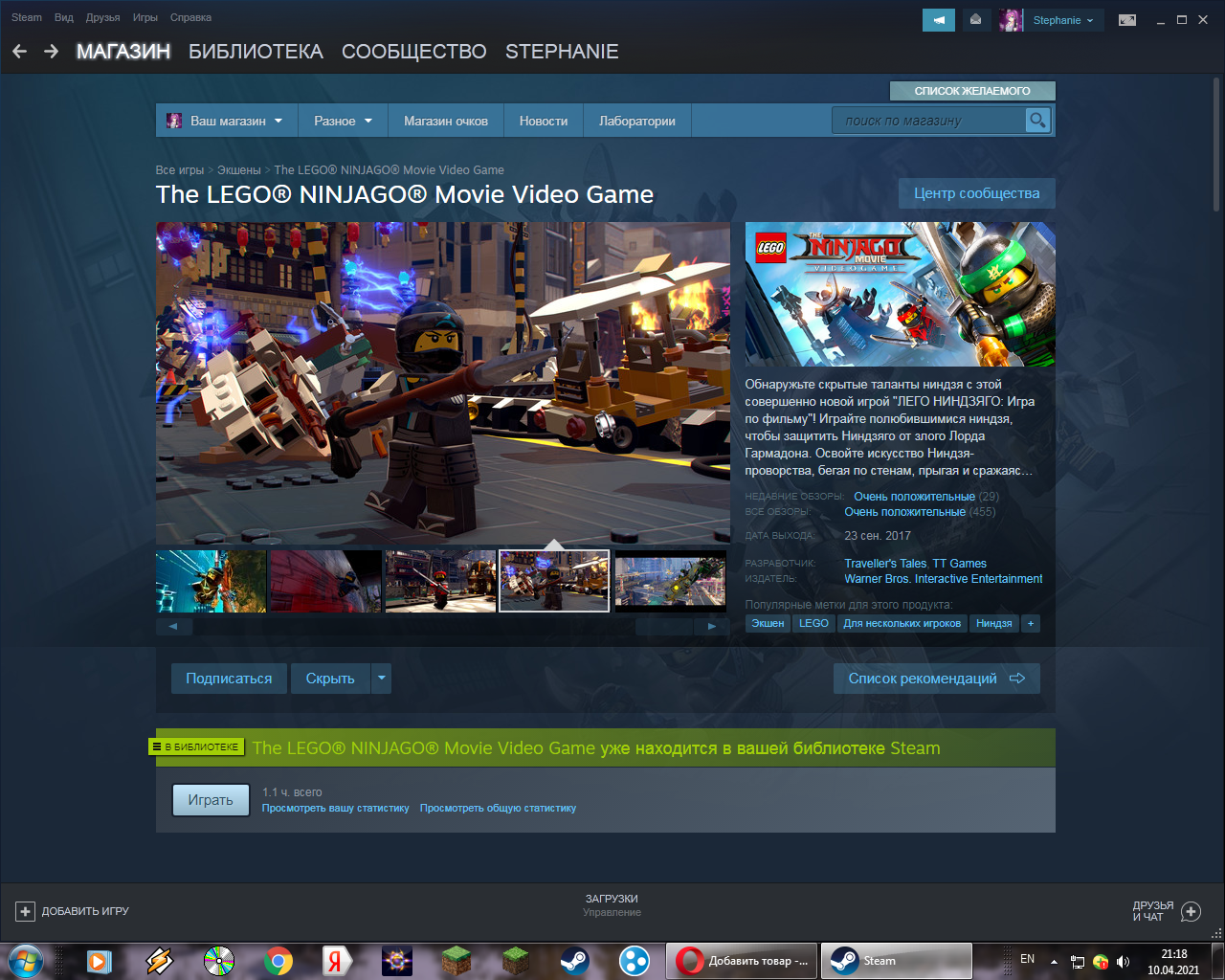
Task: Open publisher Warner Bros. Interactive Entertainment link
Action: 944,579
